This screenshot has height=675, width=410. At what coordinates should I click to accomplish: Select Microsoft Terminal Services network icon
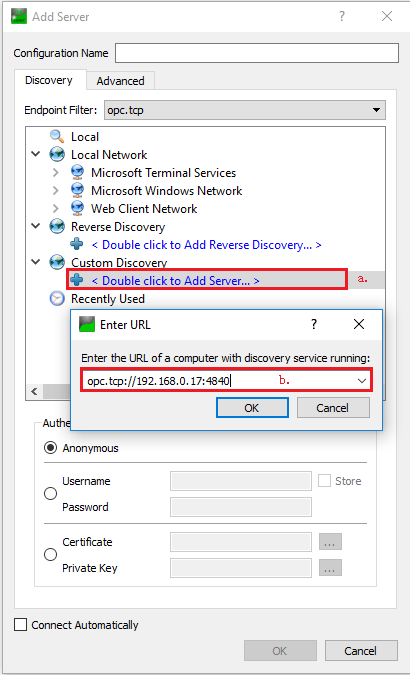77,173
